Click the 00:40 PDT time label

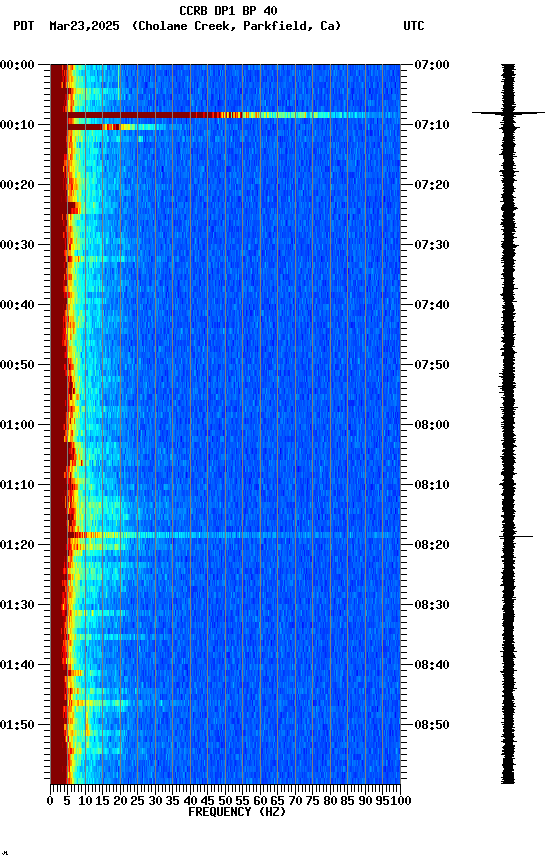tap(17, 305)
